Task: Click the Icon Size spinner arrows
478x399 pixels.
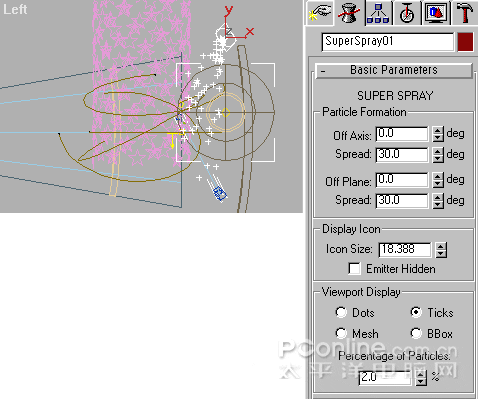Action: coord(441,250)
